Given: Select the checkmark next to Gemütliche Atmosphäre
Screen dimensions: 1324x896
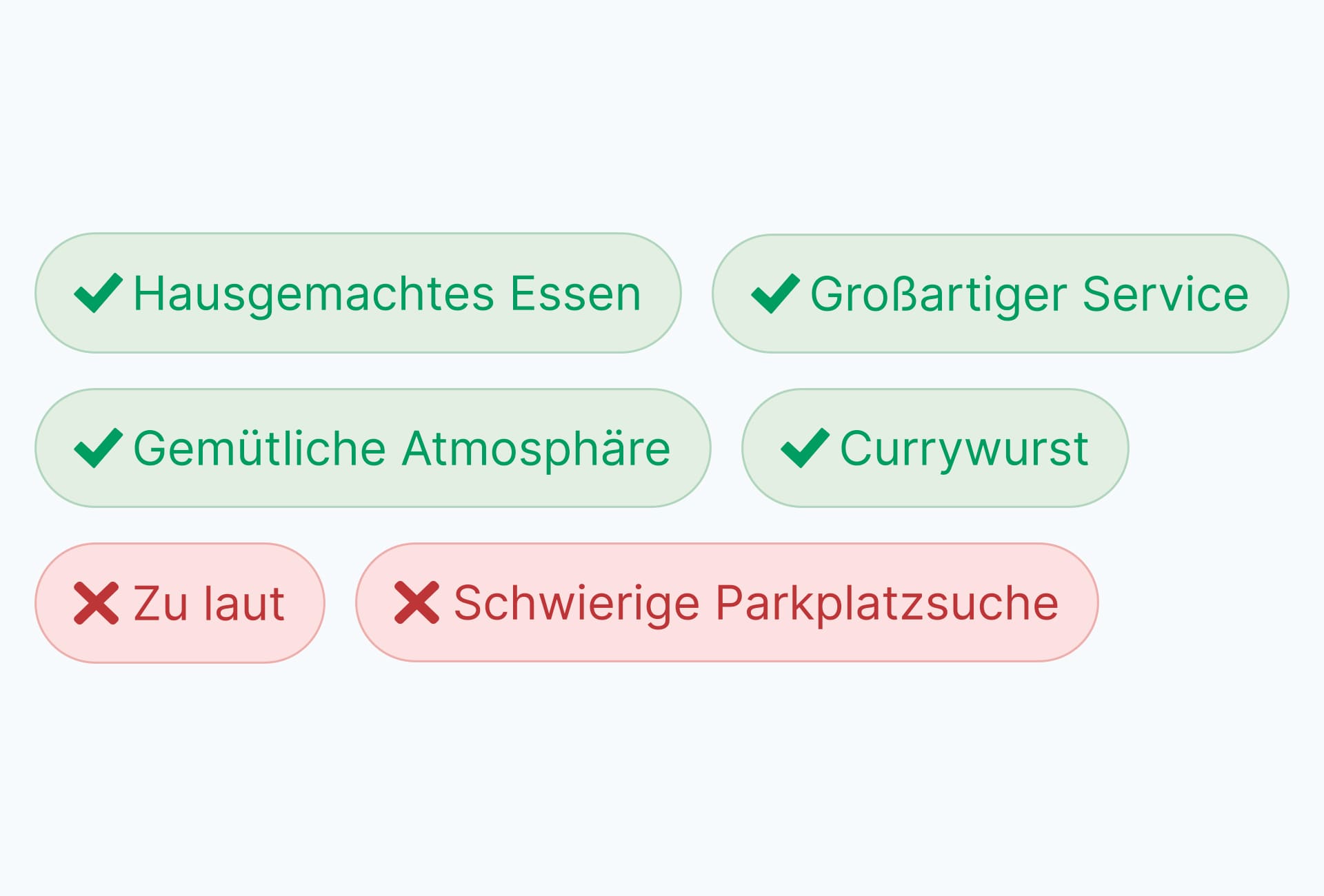Looking at the screenshot, I should 98,448.
